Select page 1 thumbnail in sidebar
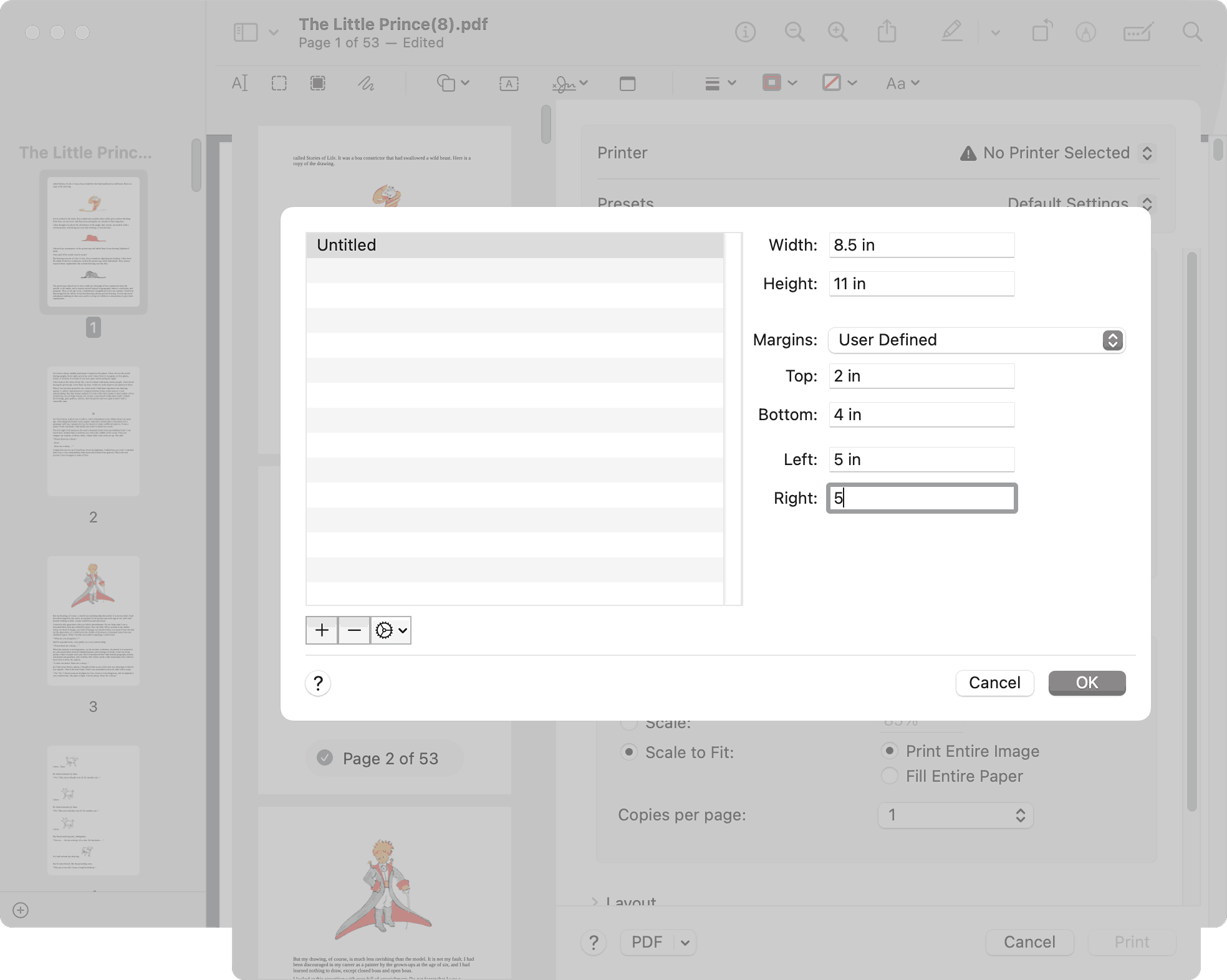The image size is (1227, 980). tap(94, 242)
